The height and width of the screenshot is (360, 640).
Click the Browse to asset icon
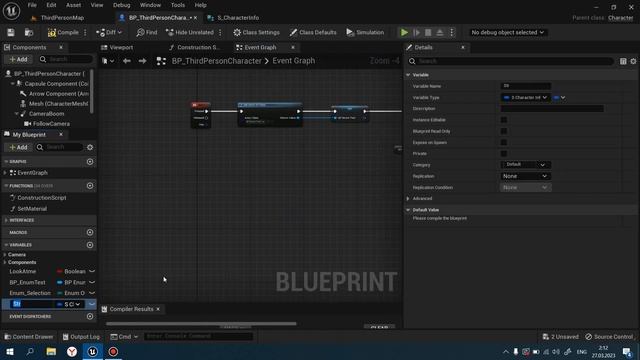(x=29, y=32)
